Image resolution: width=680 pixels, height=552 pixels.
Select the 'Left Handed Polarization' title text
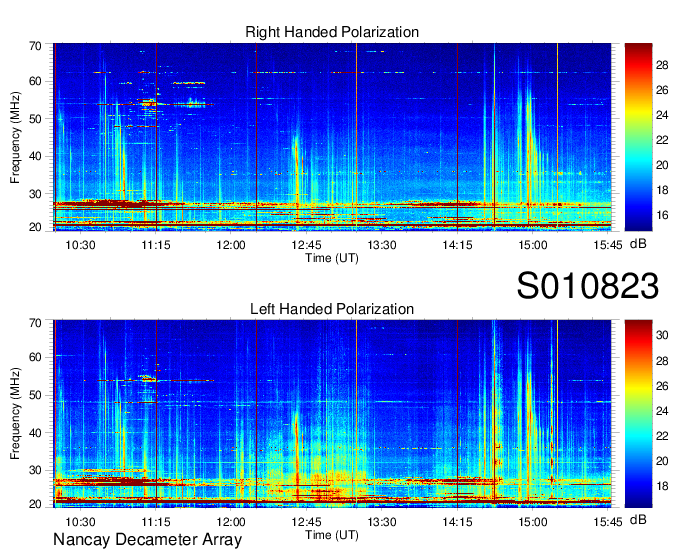[x=332, y=309]
